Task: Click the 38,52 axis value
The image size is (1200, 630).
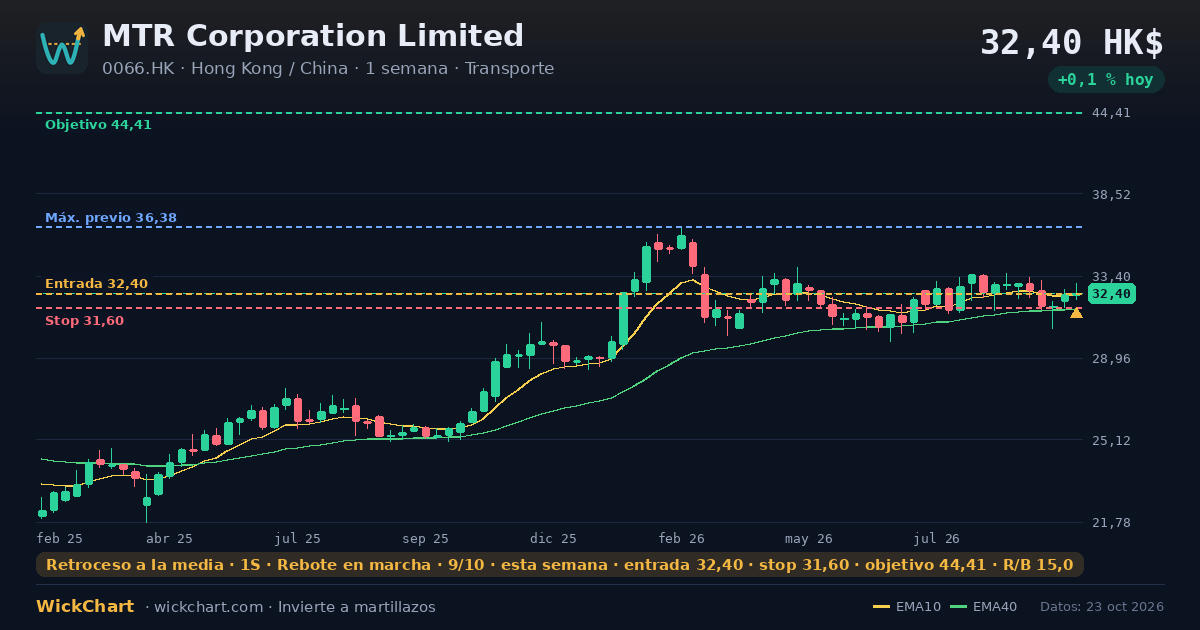Action: tap(1112, 195)
